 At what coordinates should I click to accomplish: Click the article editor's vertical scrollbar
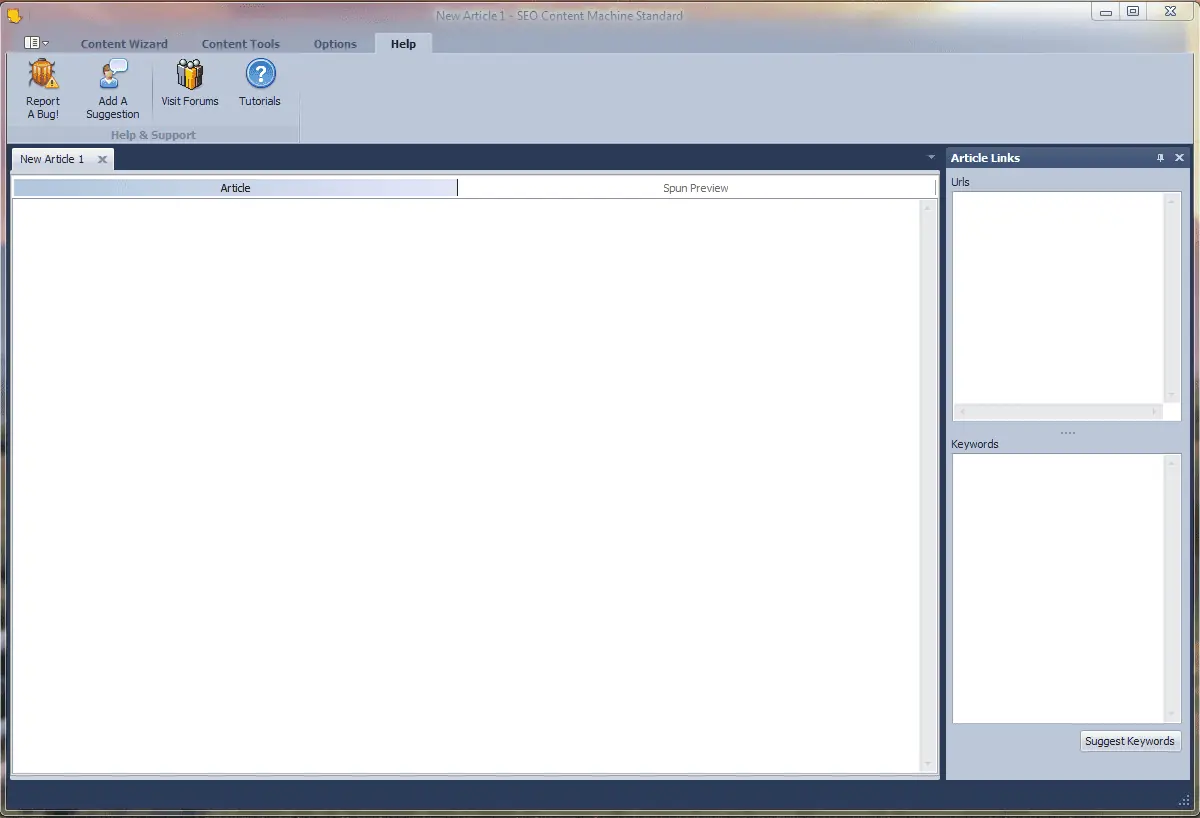click(x=928, y=486)
